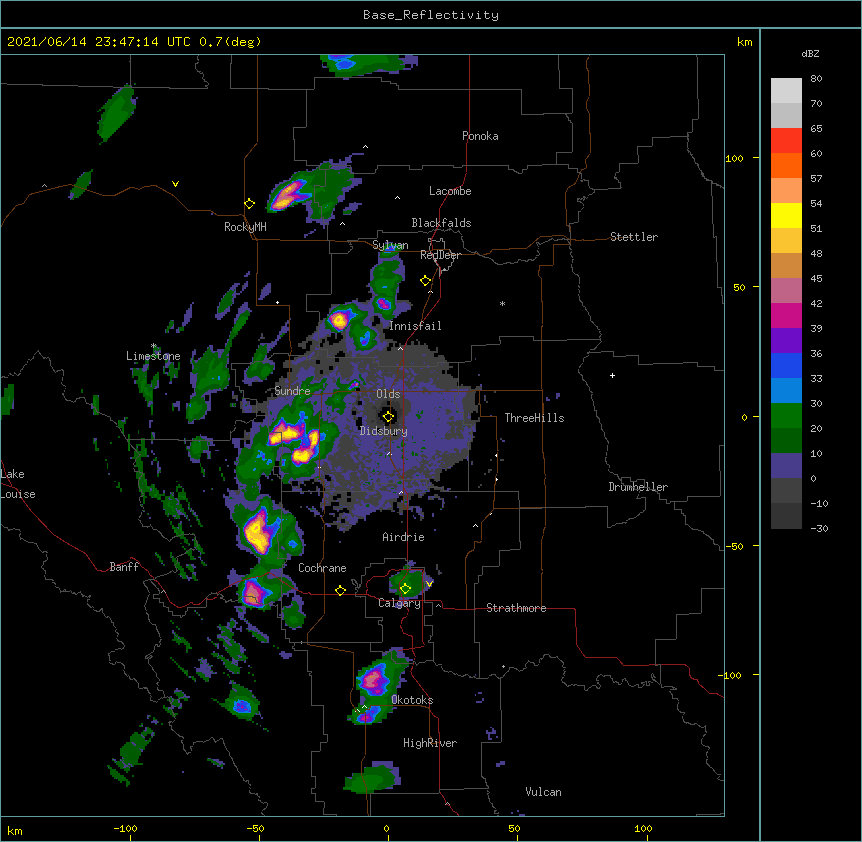Click the RockyMH label
862x842 pixels.
245,227
